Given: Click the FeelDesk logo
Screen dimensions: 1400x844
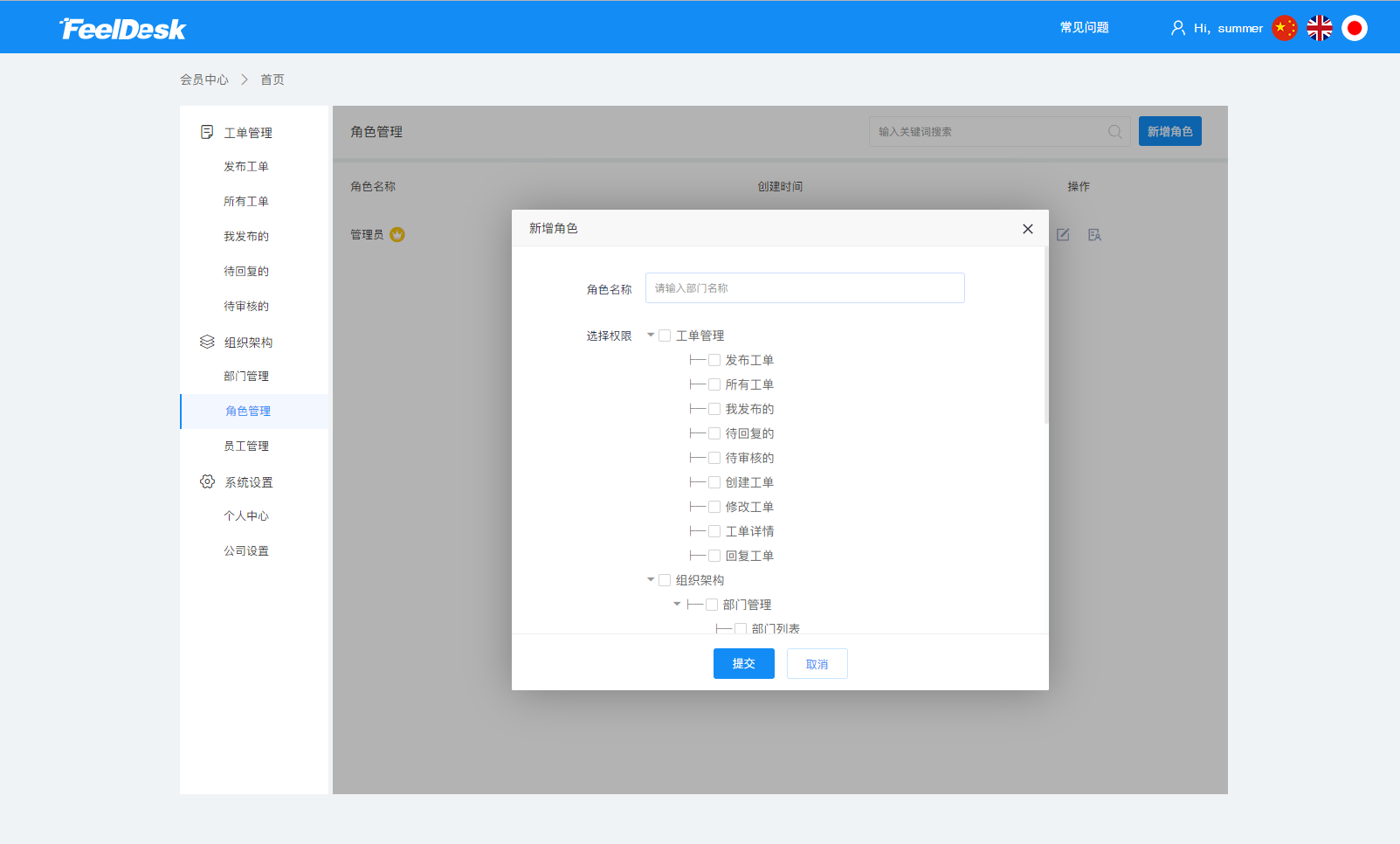Looking at the screenshot, I should tap(123, 29).
